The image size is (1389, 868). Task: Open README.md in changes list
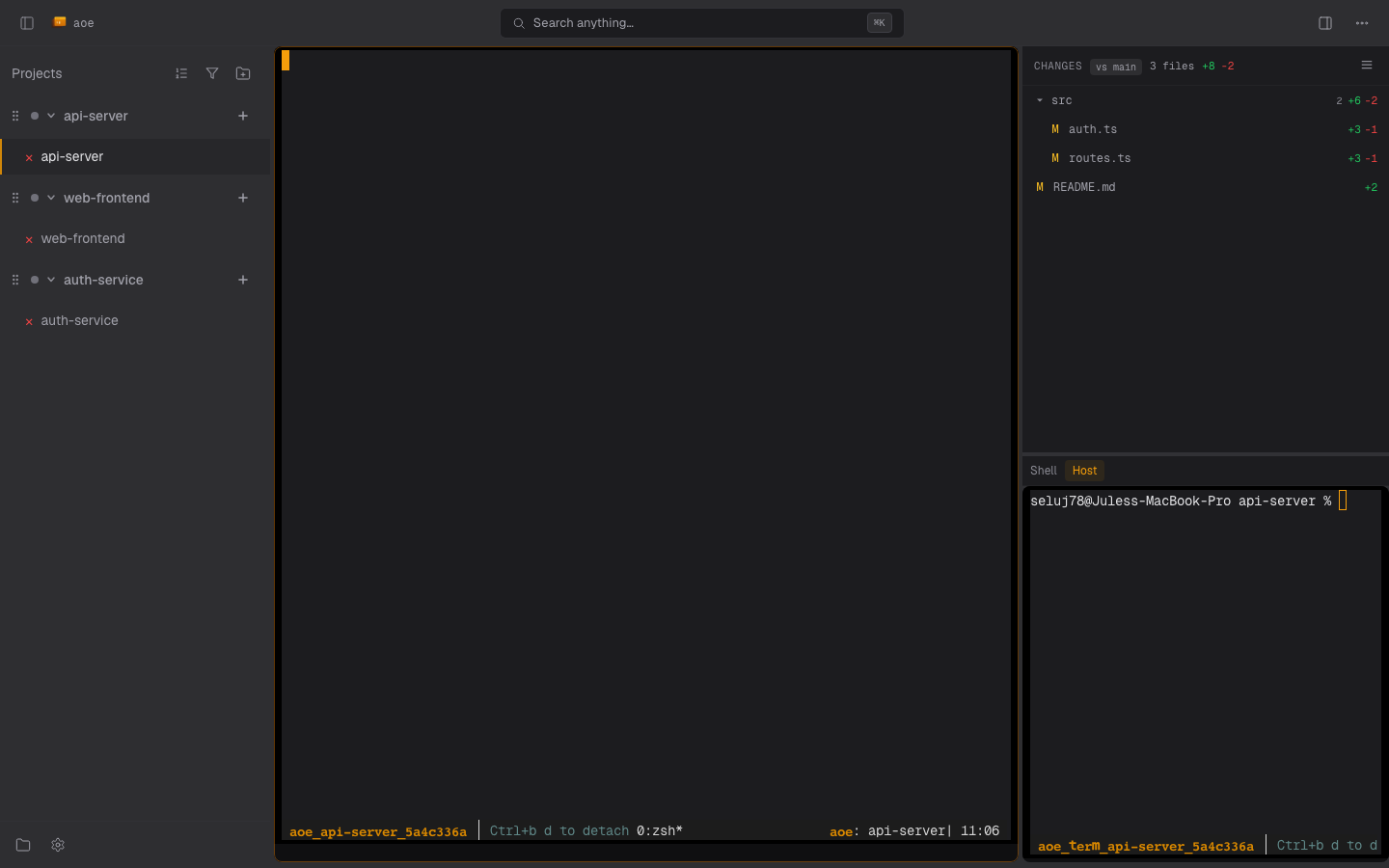(1206, 187)
